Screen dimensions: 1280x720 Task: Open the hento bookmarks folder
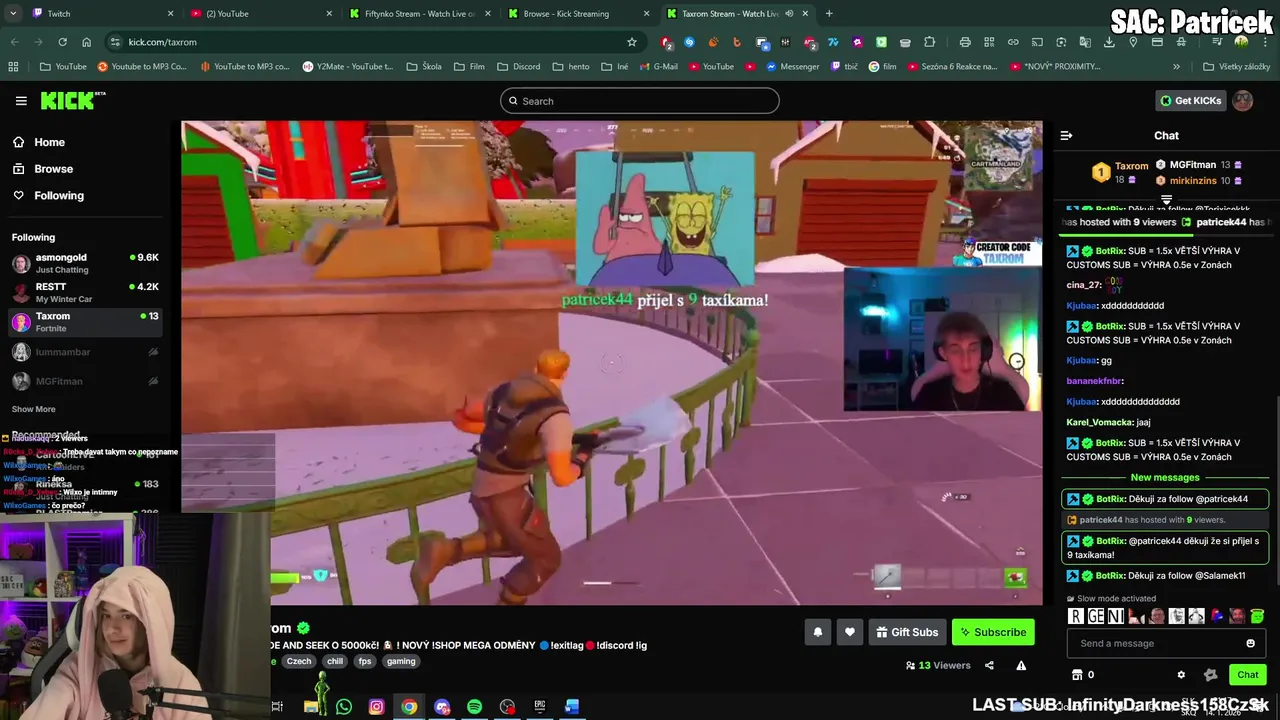tap(571, 67)
